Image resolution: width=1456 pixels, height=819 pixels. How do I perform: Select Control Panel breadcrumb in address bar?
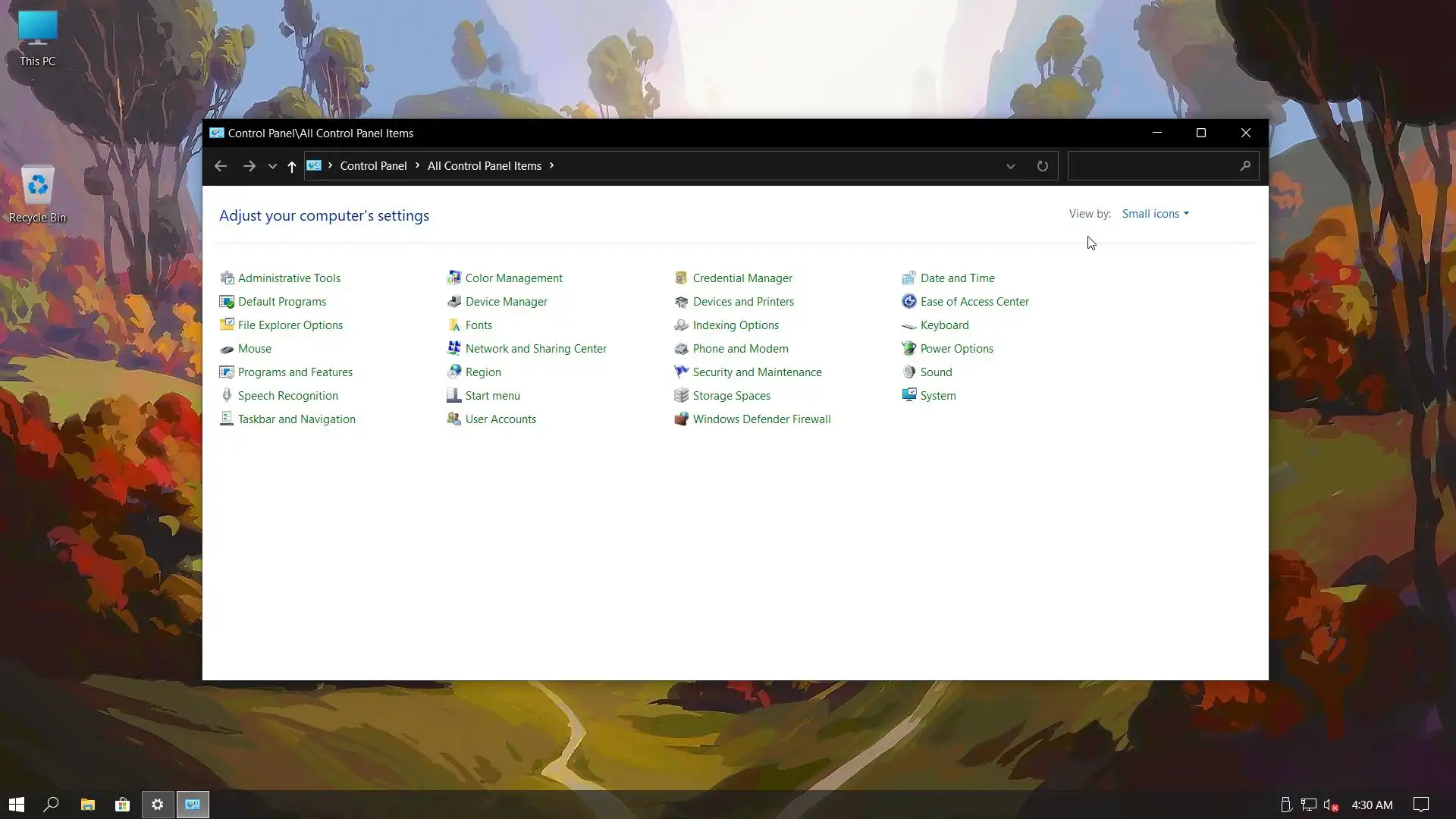(x=373, y=165)
